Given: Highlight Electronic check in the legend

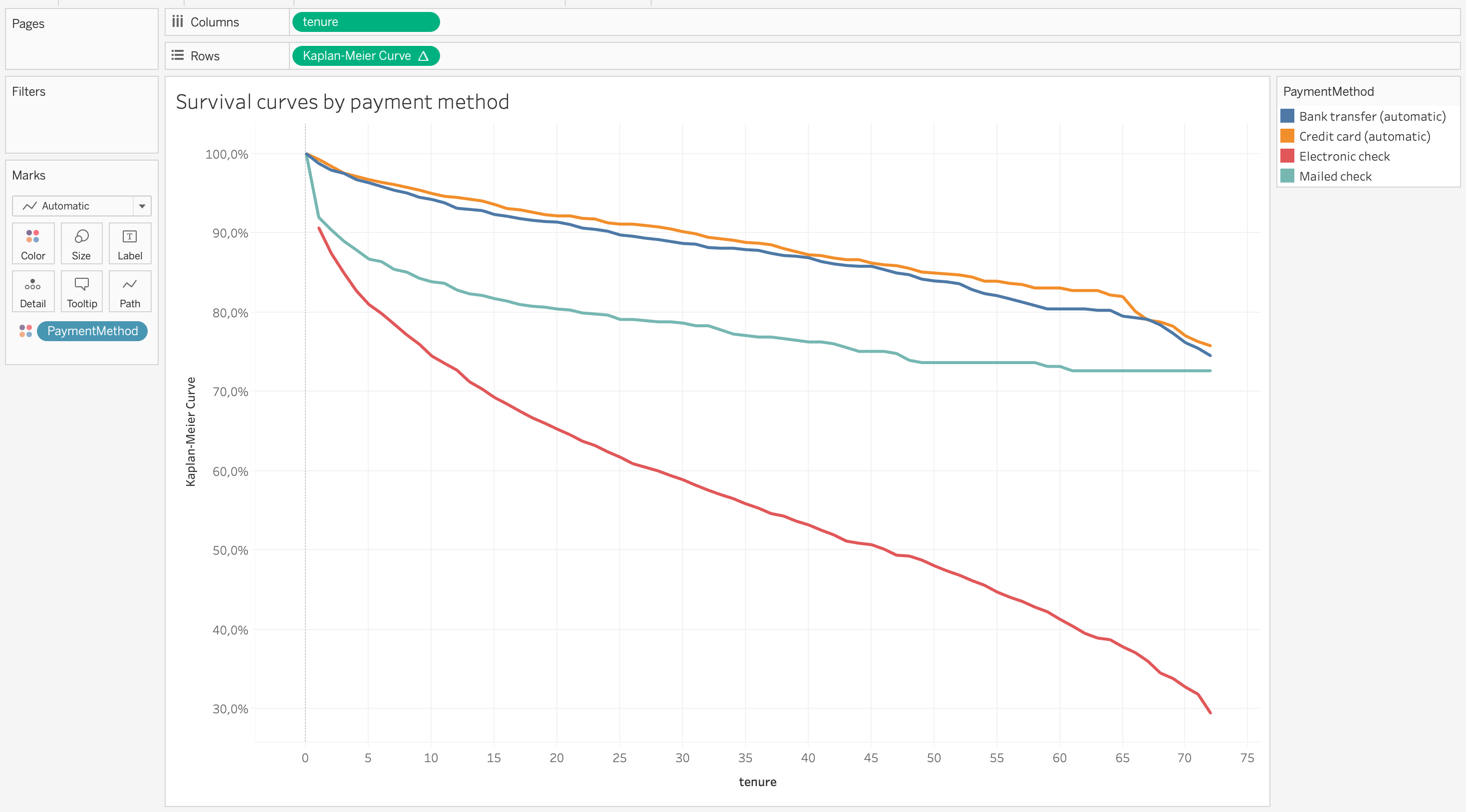Looking at the screenshot, I should (1344, 157).
